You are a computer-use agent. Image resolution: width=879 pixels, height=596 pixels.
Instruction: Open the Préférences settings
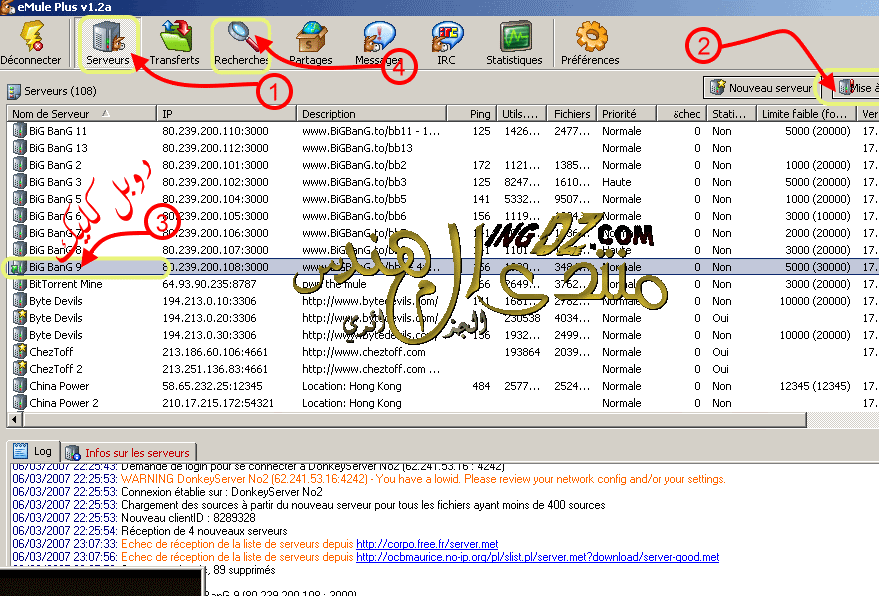coord(590,43)
